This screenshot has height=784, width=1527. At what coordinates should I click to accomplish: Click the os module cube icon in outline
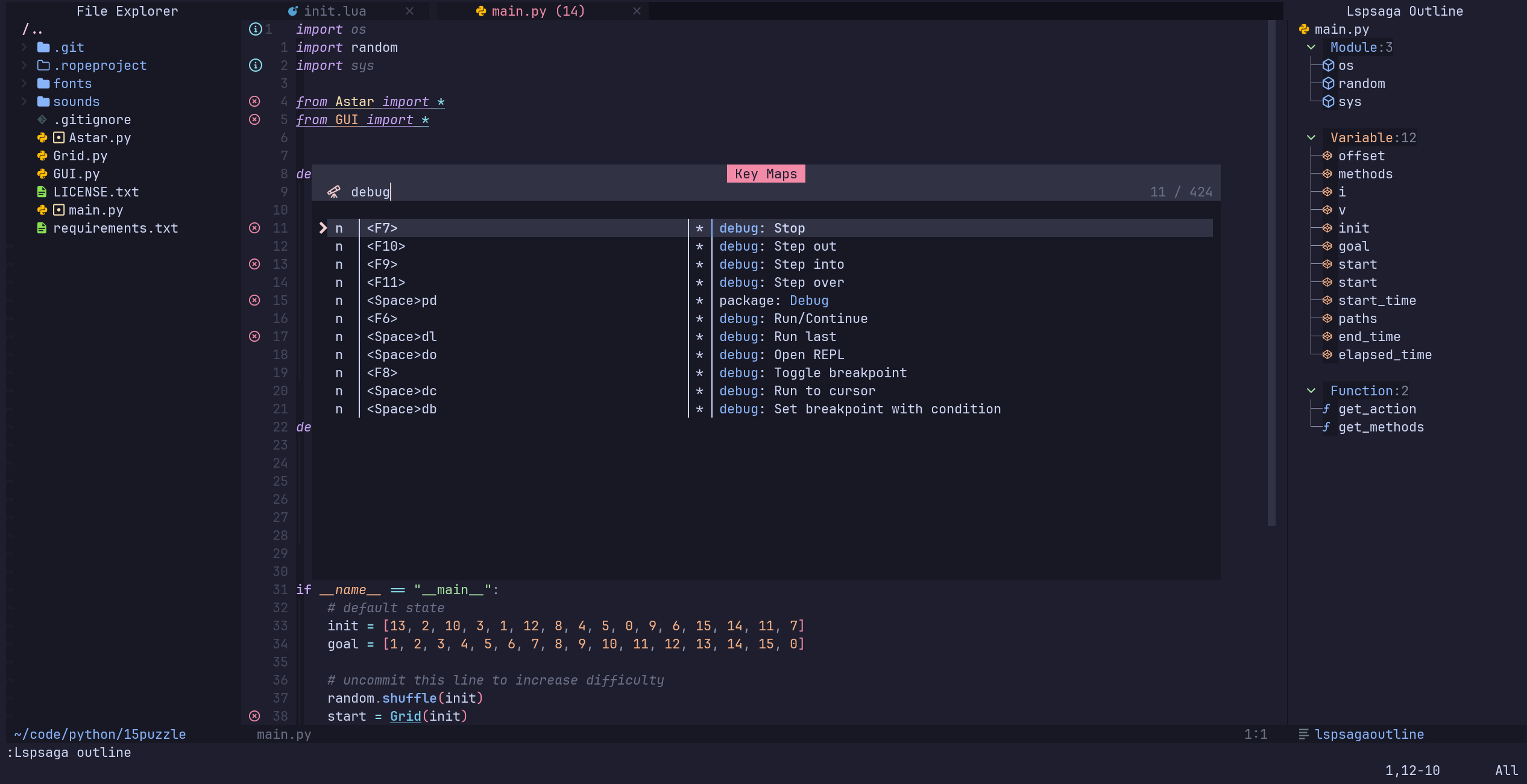click(1328, 65)
